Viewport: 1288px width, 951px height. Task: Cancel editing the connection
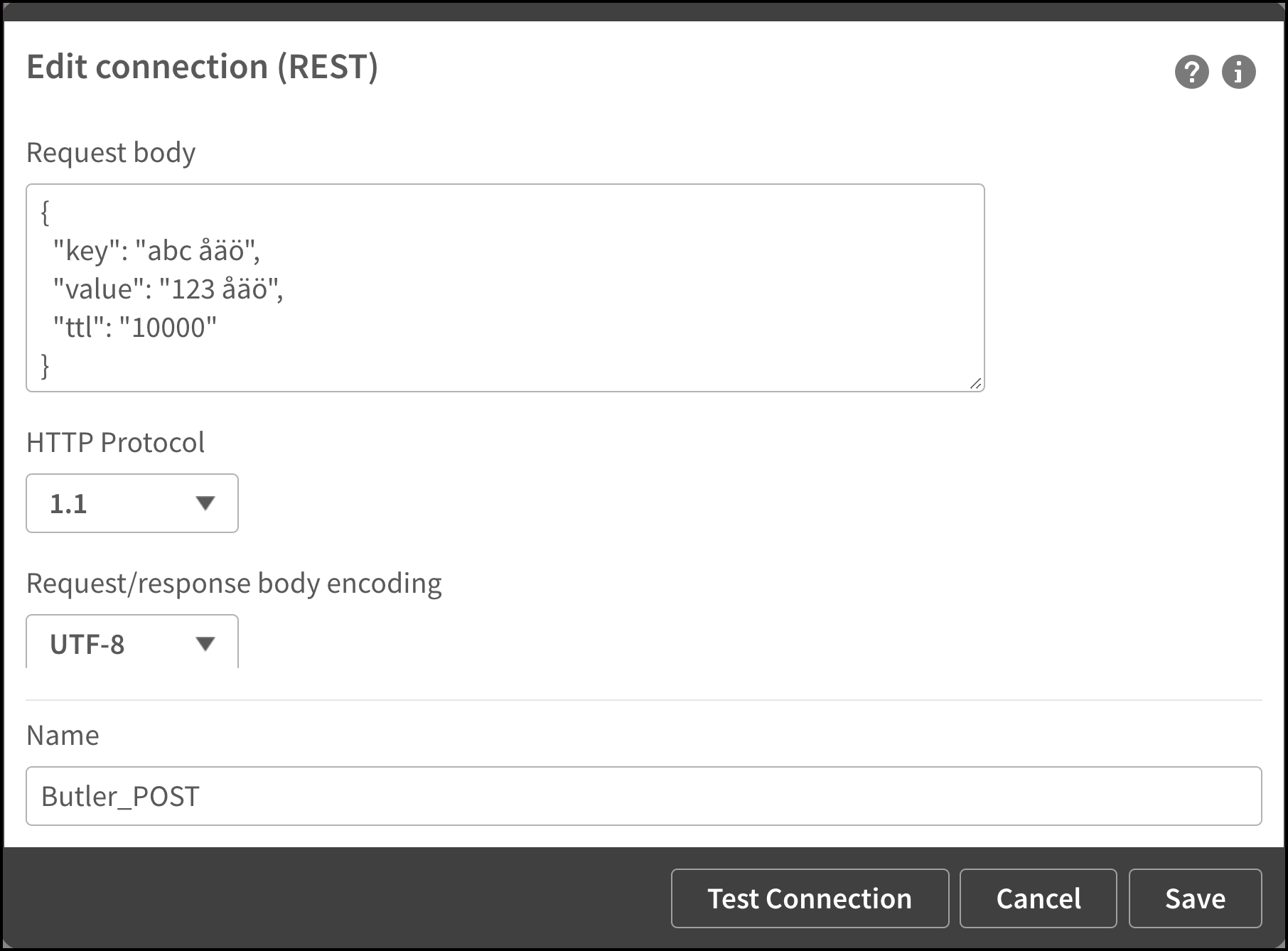coord(1038,898)
